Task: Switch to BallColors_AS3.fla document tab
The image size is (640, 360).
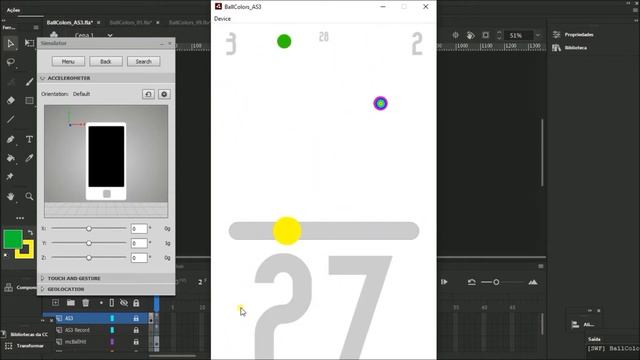Action: point(70,22)
